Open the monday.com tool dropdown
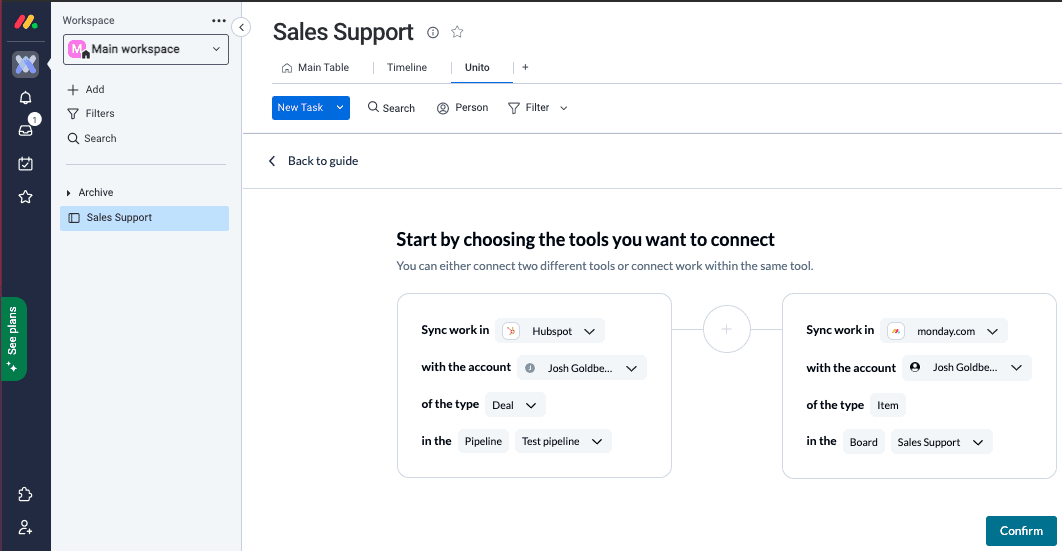This screenshot has width=1062, height=551. pyautogui.click(x=943, y=331)
